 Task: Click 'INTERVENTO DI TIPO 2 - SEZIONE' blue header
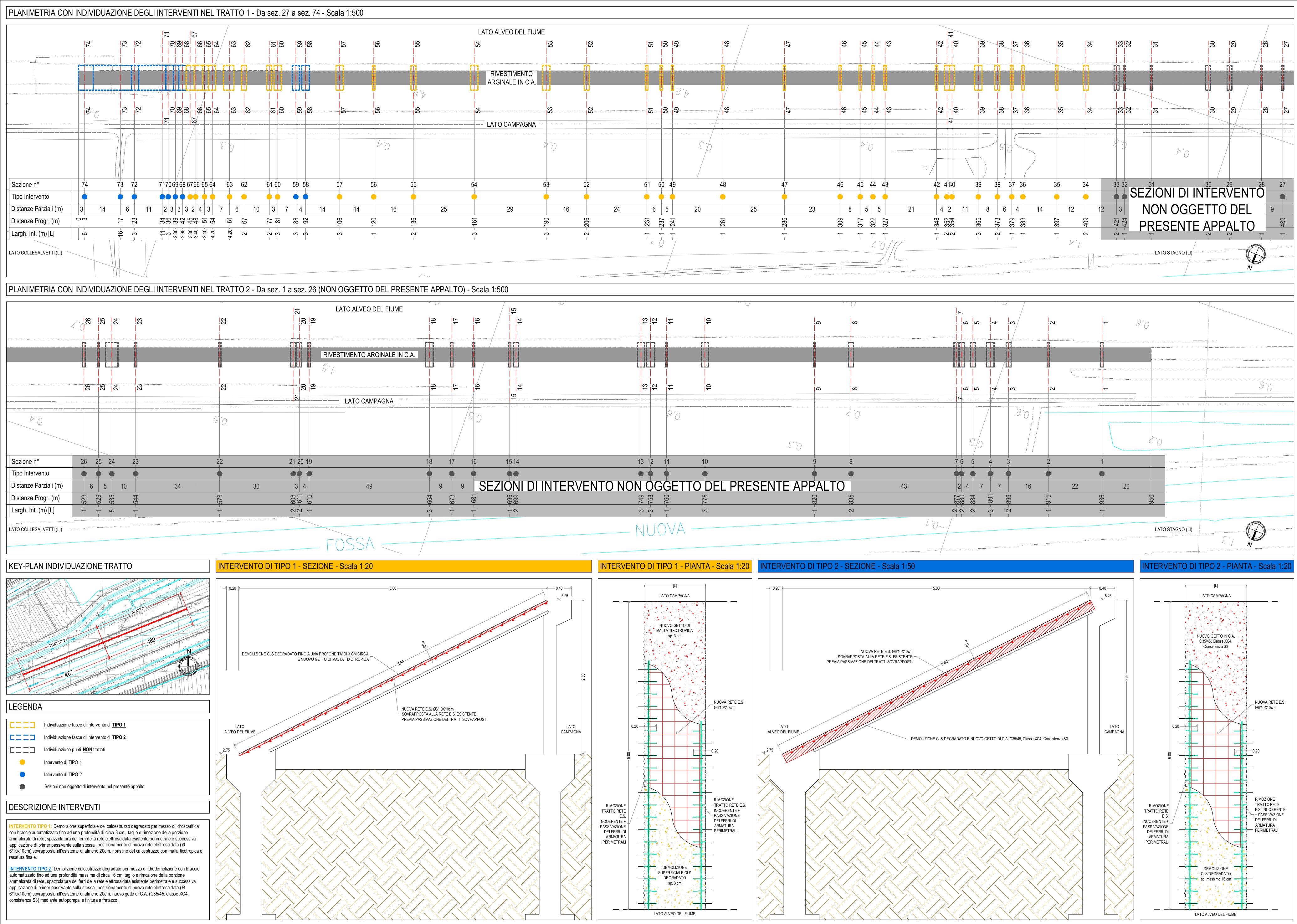coord(946,566)
